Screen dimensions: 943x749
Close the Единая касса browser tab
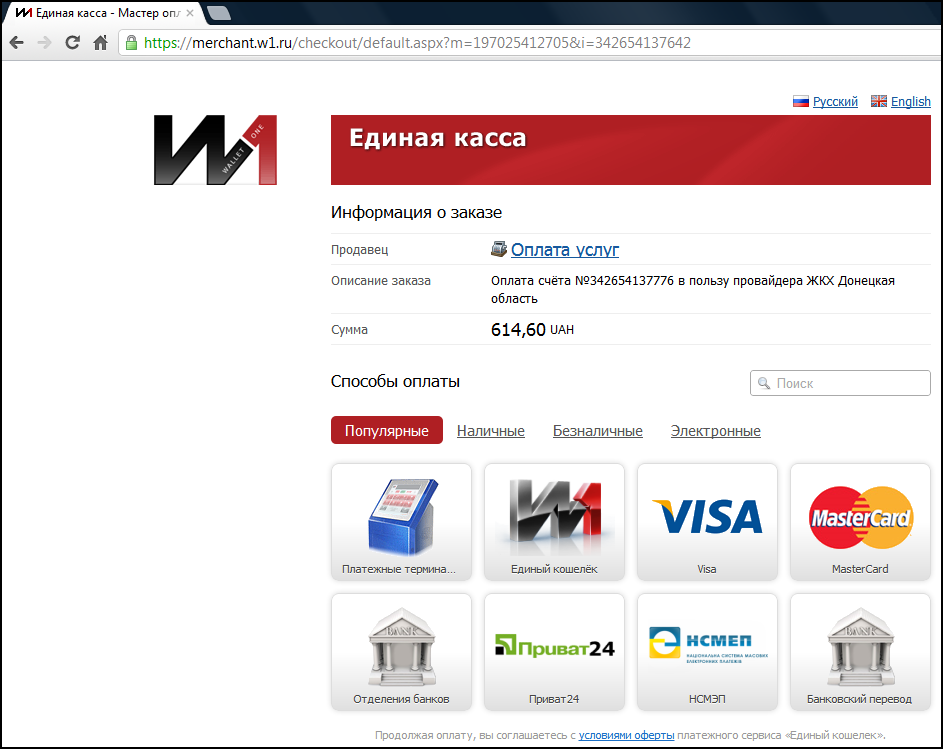(190, 13)
